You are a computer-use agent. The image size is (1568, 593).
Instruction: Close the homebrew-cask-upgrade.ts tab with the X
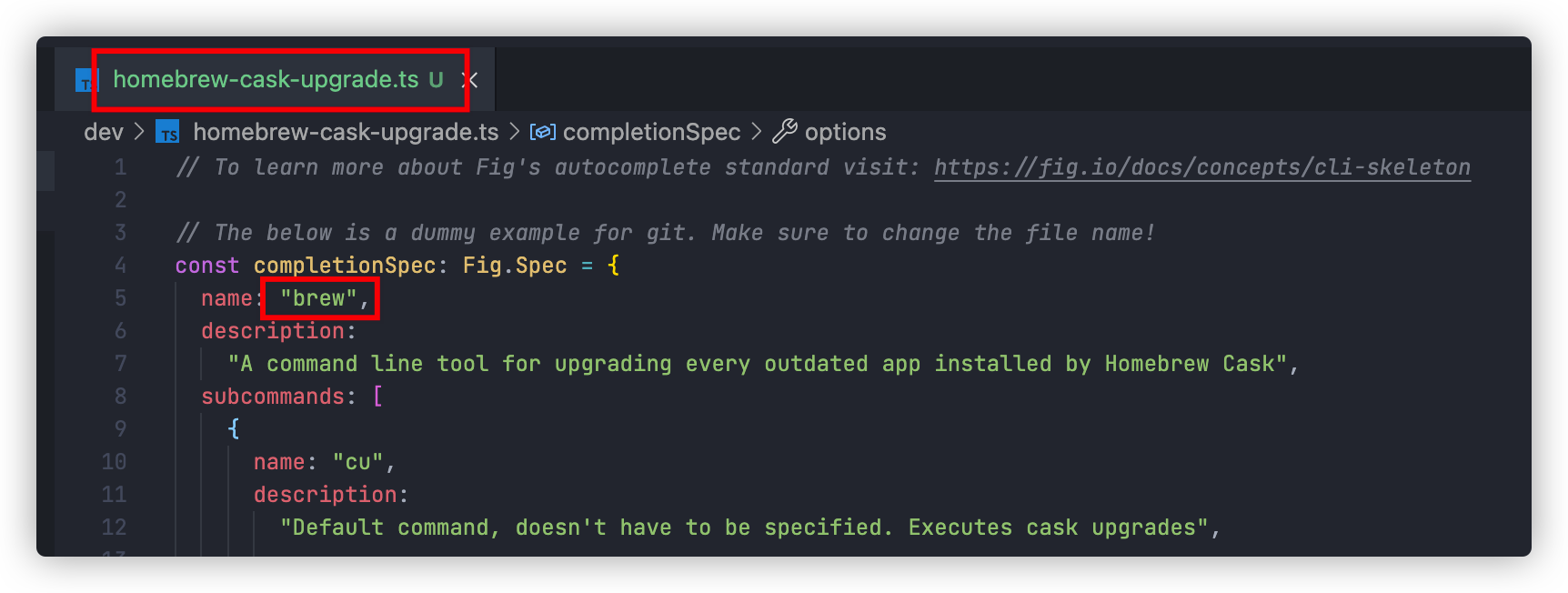[471, 79]
